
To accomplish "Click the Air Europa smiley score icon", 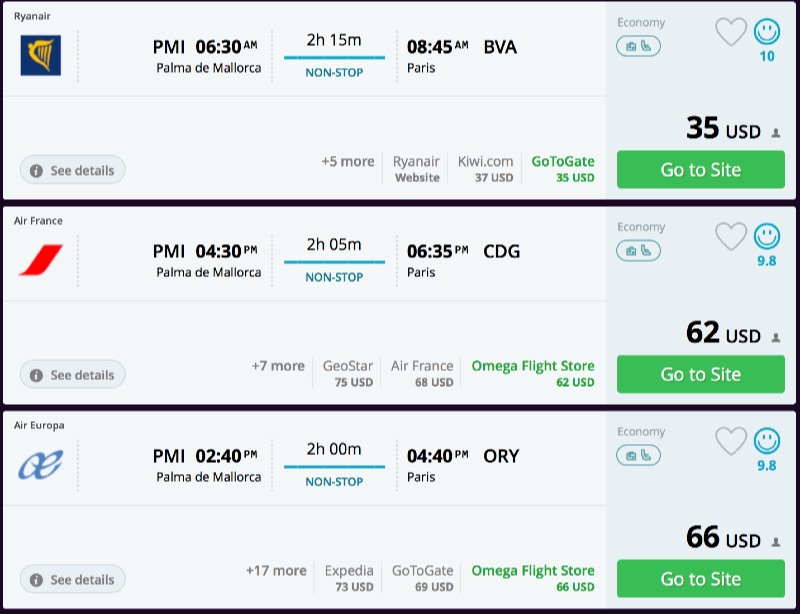I will click(767, 441).
